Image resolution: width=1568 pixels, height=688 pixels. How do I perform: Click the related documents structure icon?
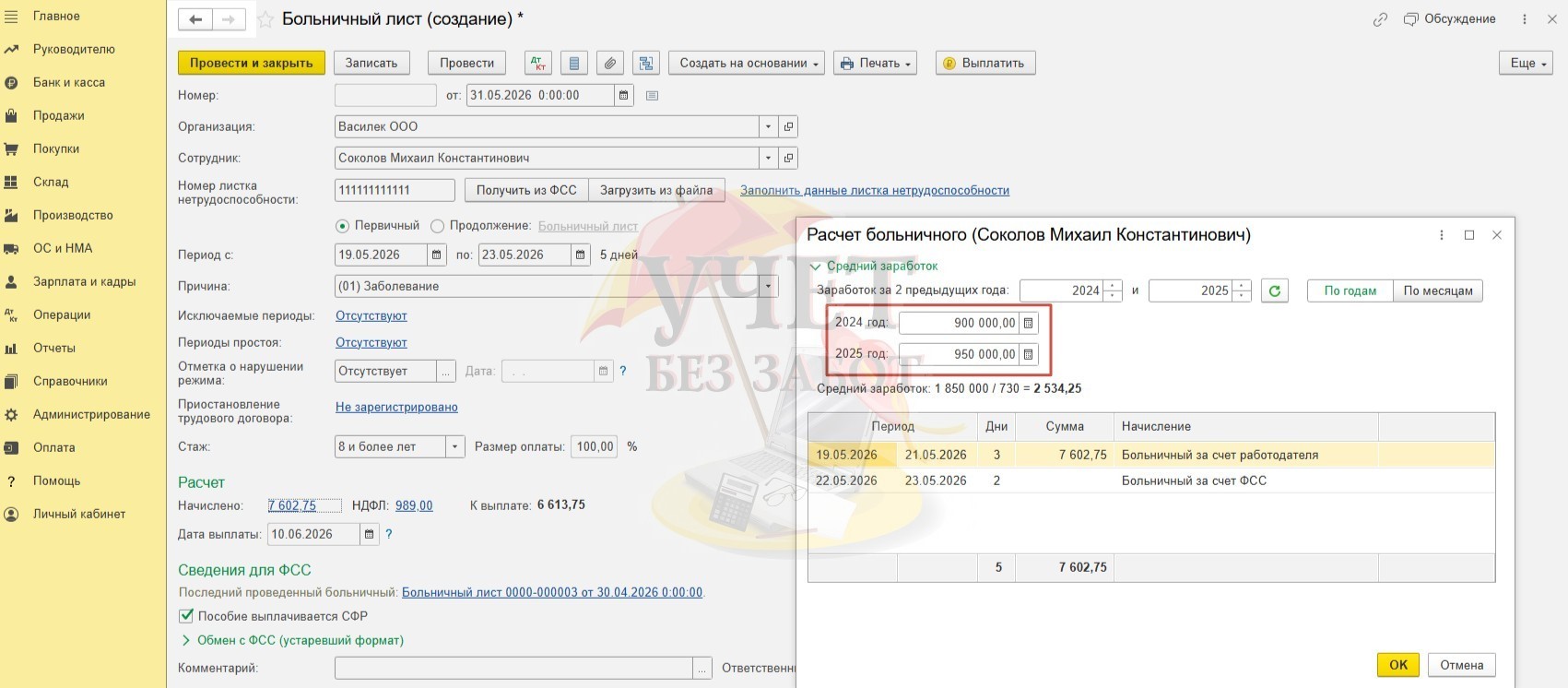pyautogui.click(x=646, y=63)
